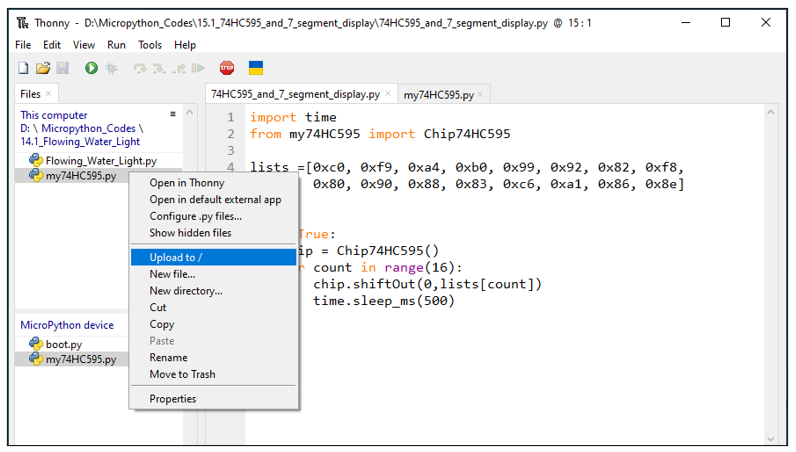The image size is (796, 452).
Task: Close the Files panel tab
Action: click(49, 93)
